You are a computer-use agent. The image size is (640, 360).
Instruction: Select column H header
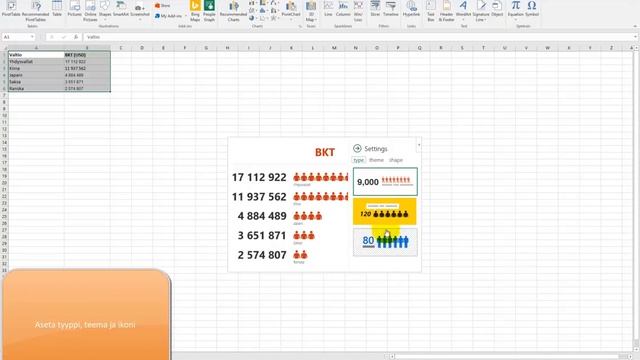[x=227, y=48]
